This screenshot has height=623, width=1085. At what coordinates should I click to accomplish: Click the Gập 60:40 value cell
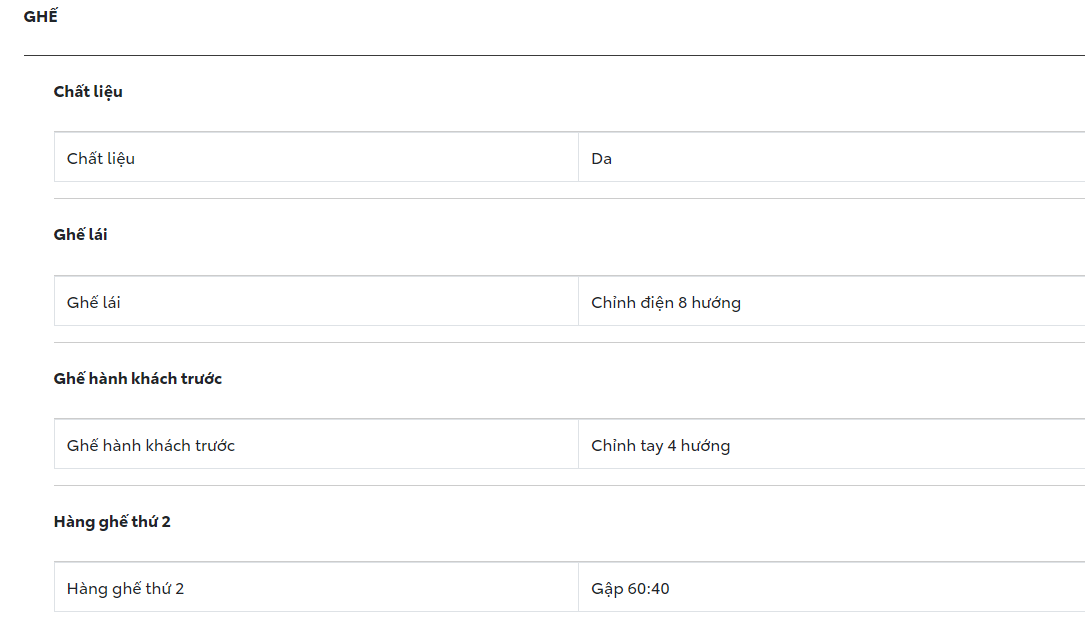(631, 588)
